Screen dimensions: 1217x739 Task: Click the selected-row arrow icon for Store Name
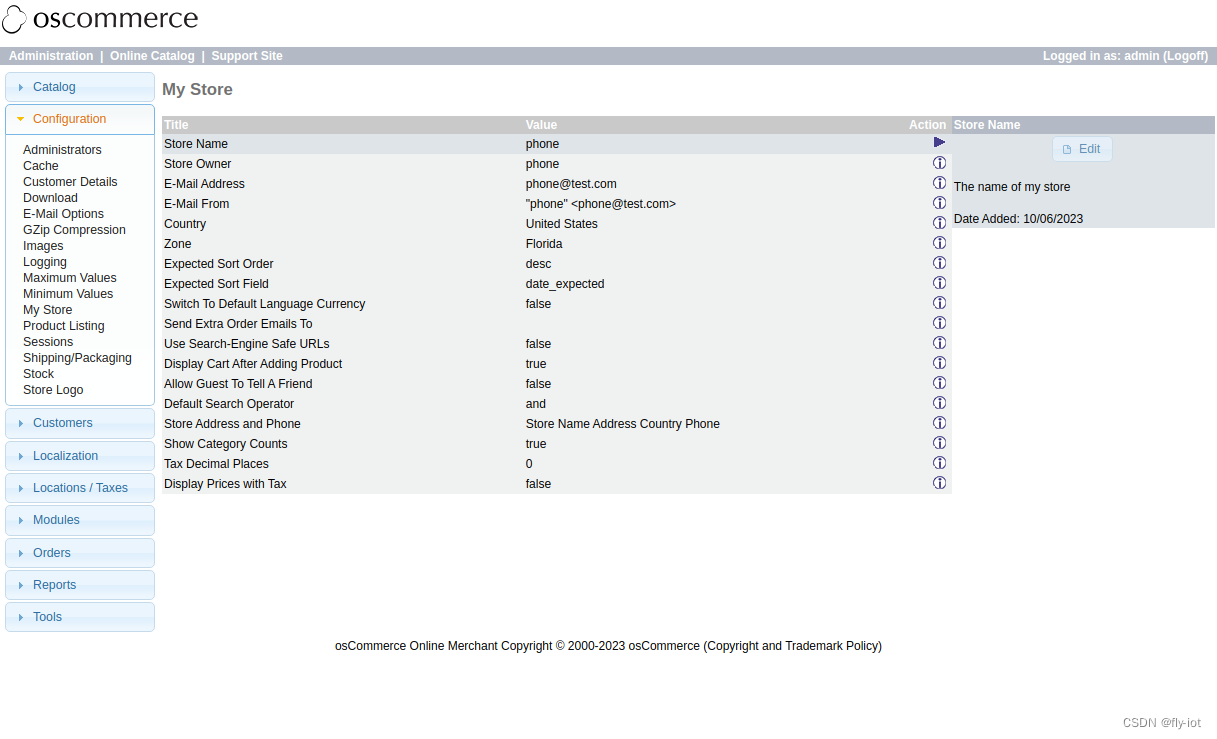[x=939, y=142]
